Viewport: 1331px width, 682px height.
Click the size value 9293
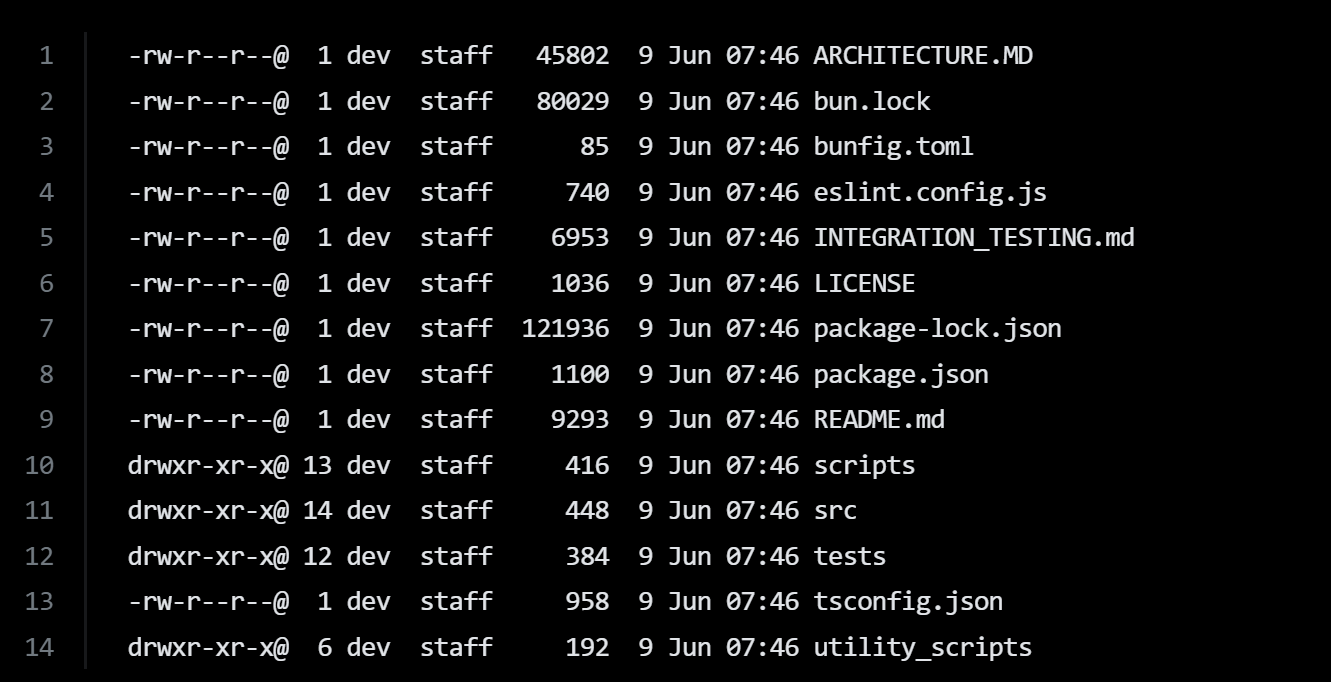(579, 420)
